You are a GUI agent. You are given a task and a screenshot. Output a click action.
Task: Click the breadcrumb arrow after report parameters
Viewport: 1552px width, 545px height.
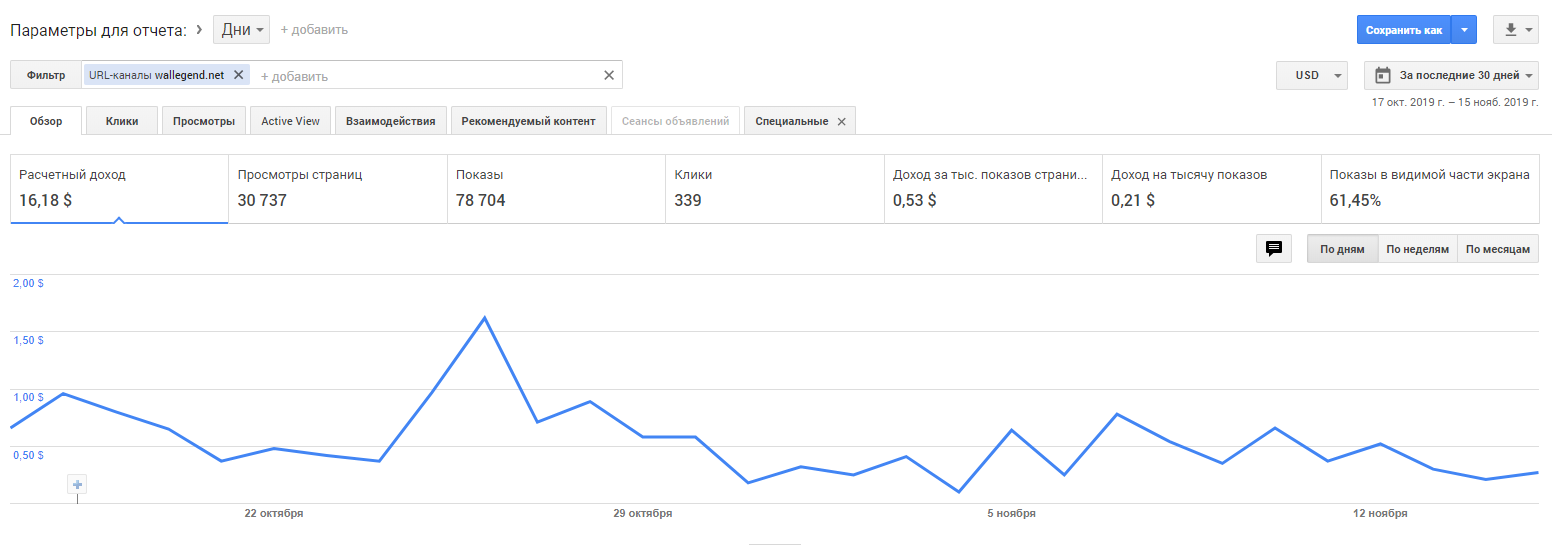pos(199,29)
